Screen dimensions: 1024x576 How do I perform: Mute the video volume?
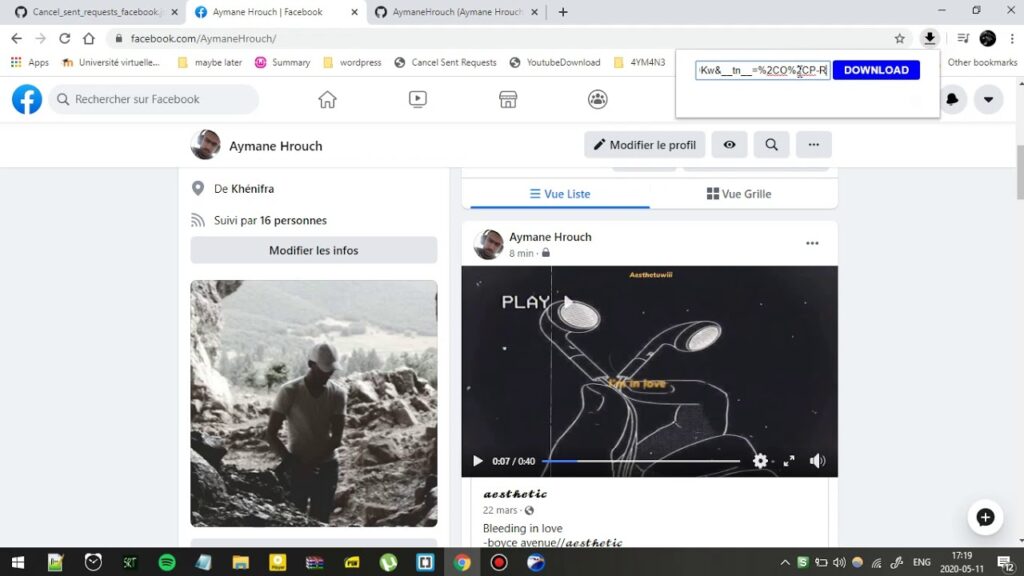tap(817, 461)
